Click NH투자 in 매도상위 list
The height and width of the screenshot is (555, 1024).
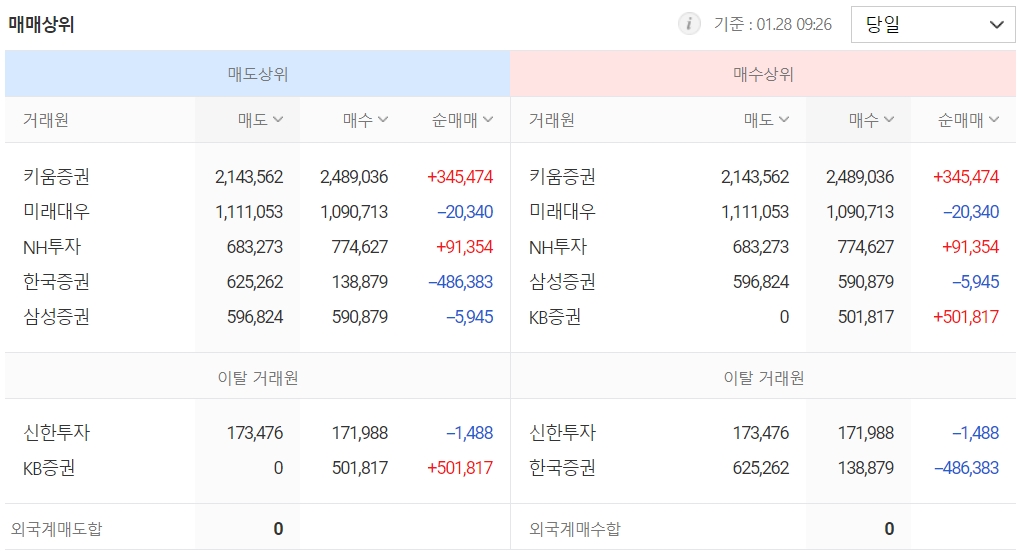tap(52, 247)
